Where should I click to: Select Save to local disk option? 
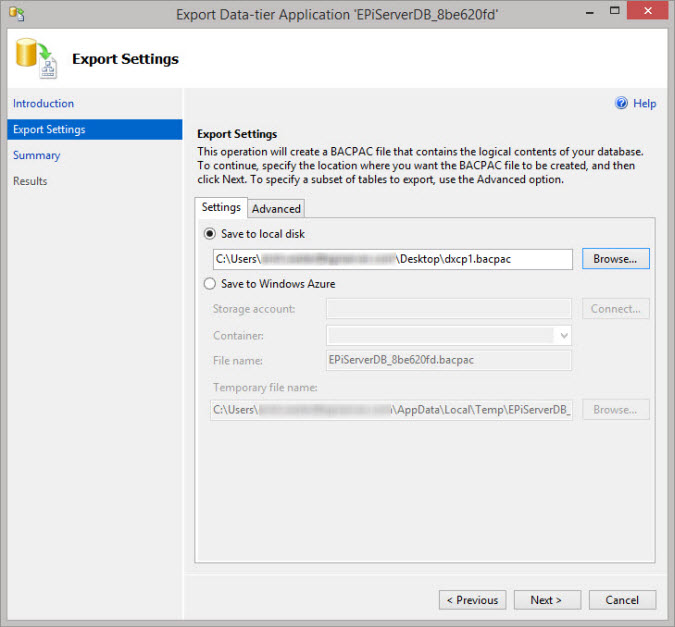[x=210, y=234]
